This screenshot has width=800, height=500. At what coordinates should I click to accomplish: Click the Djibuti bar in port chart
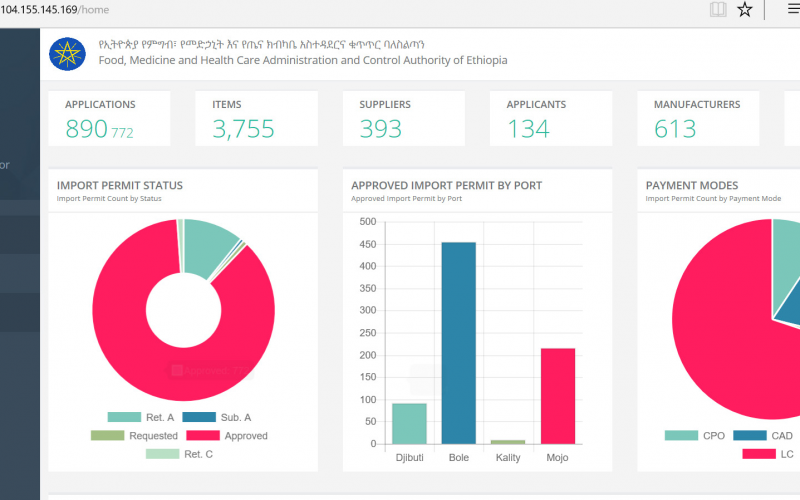tap(409, 423)
